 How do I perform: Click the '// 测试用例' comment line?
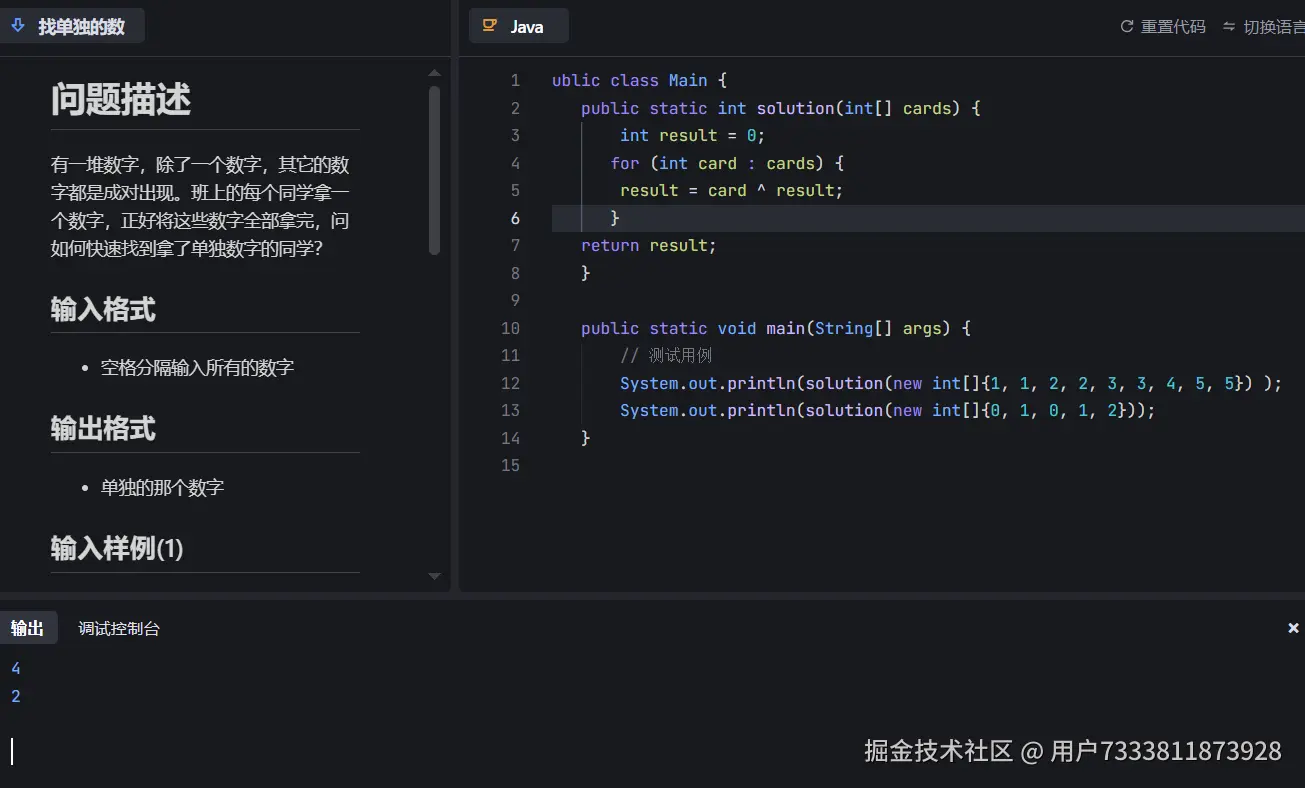(x=666, y=355)
